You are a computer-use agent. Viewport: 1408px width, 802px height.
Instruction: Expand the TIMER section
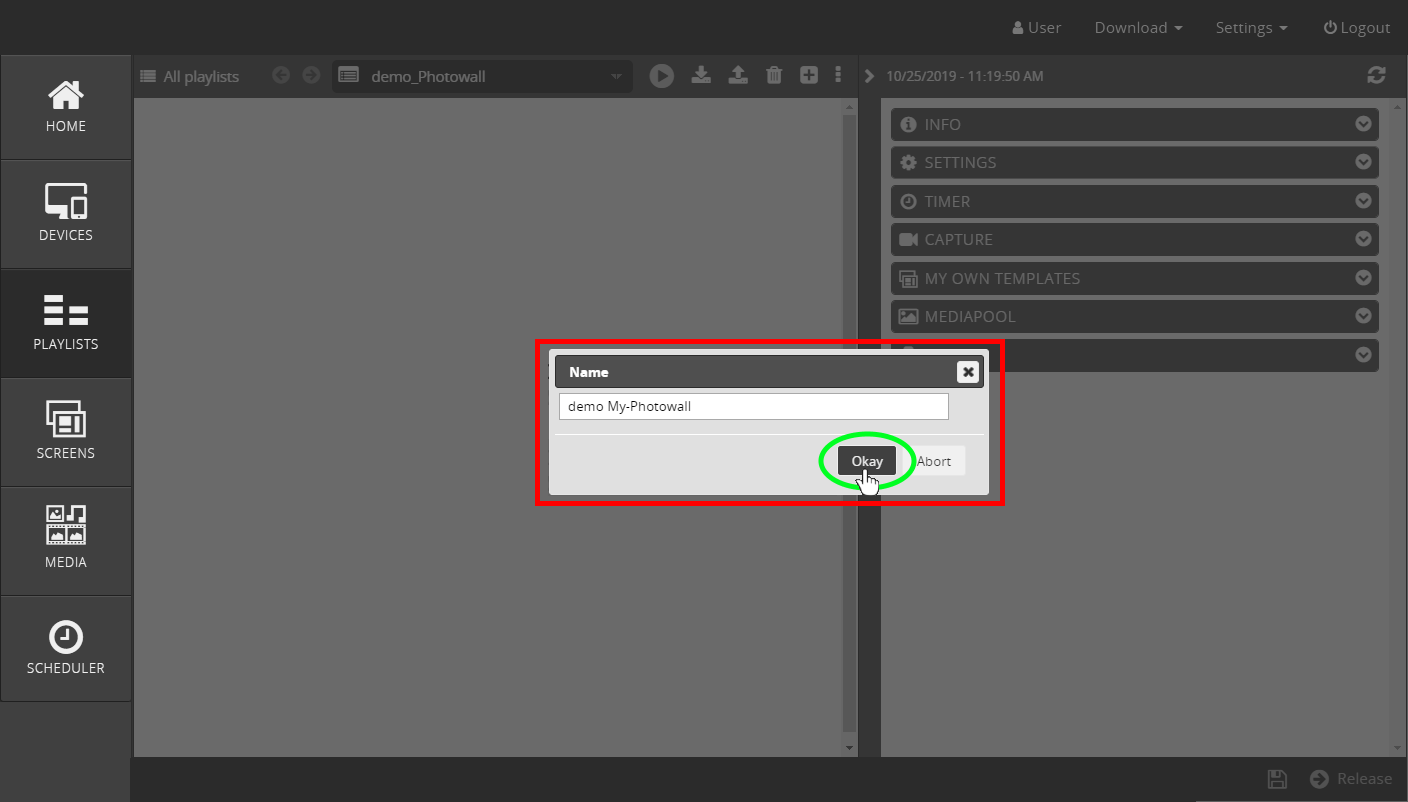tap(1135, 201)
